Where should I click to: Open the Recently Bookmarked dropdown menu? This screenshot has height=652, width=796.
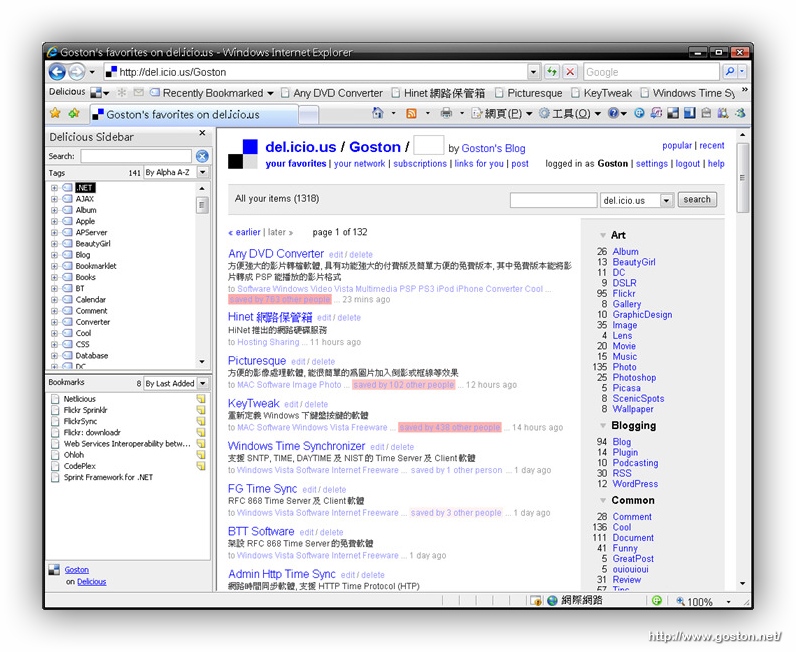(270, 93)
